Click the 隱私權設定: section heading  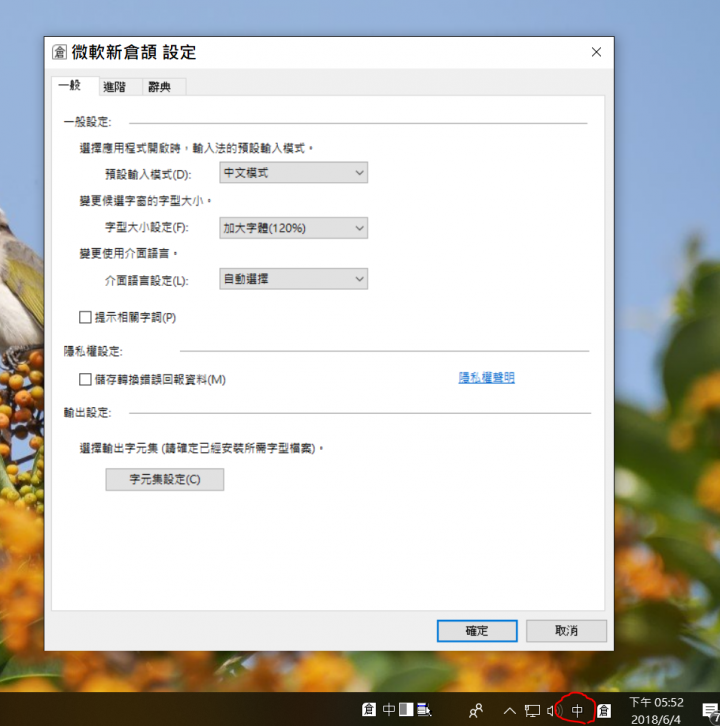[93, 351]
